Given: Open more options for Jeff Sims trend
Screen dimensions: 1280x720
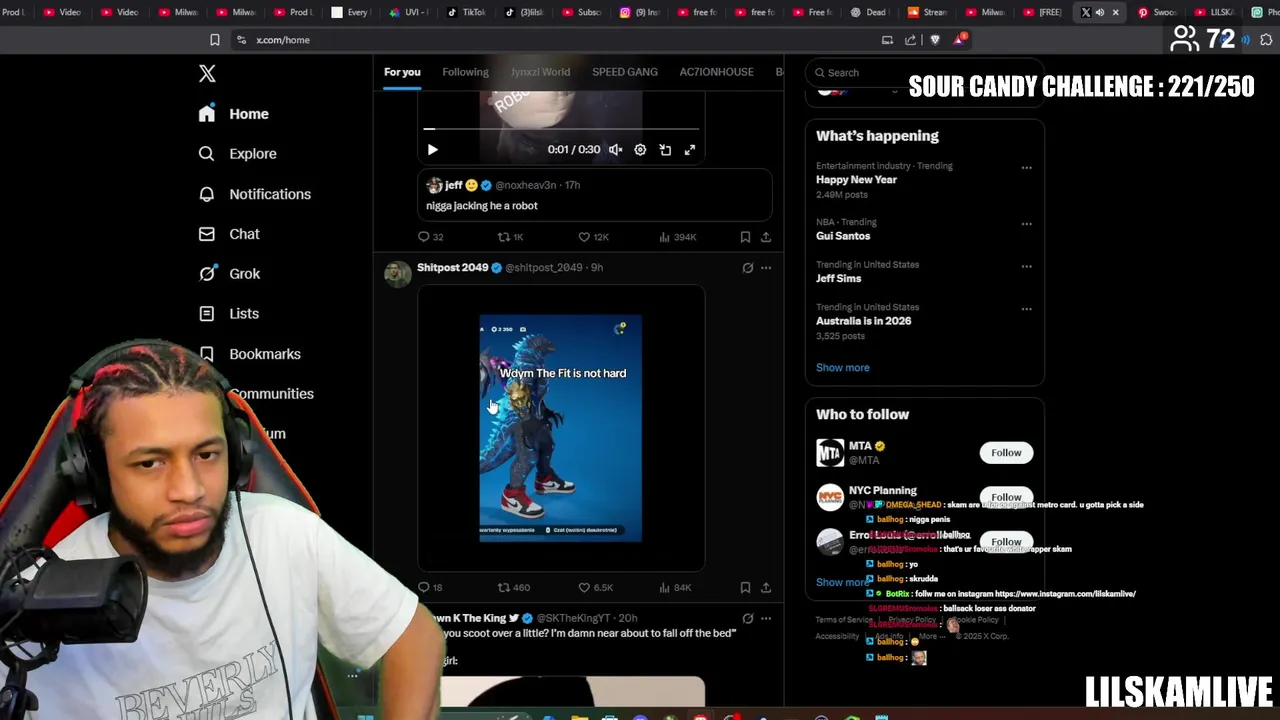Looking at the screenshot, I should [x=1026, y=267].
